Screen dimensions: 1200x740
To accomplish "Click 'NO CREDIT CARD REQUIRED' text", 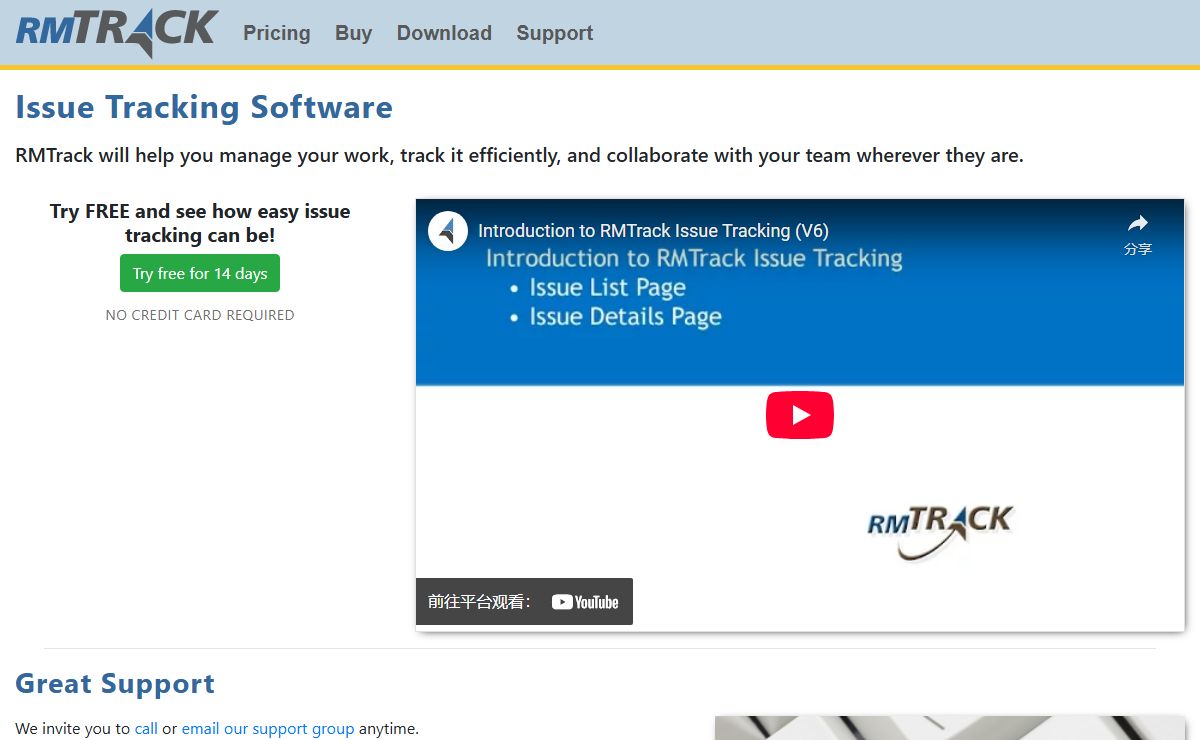I will 200,315.
